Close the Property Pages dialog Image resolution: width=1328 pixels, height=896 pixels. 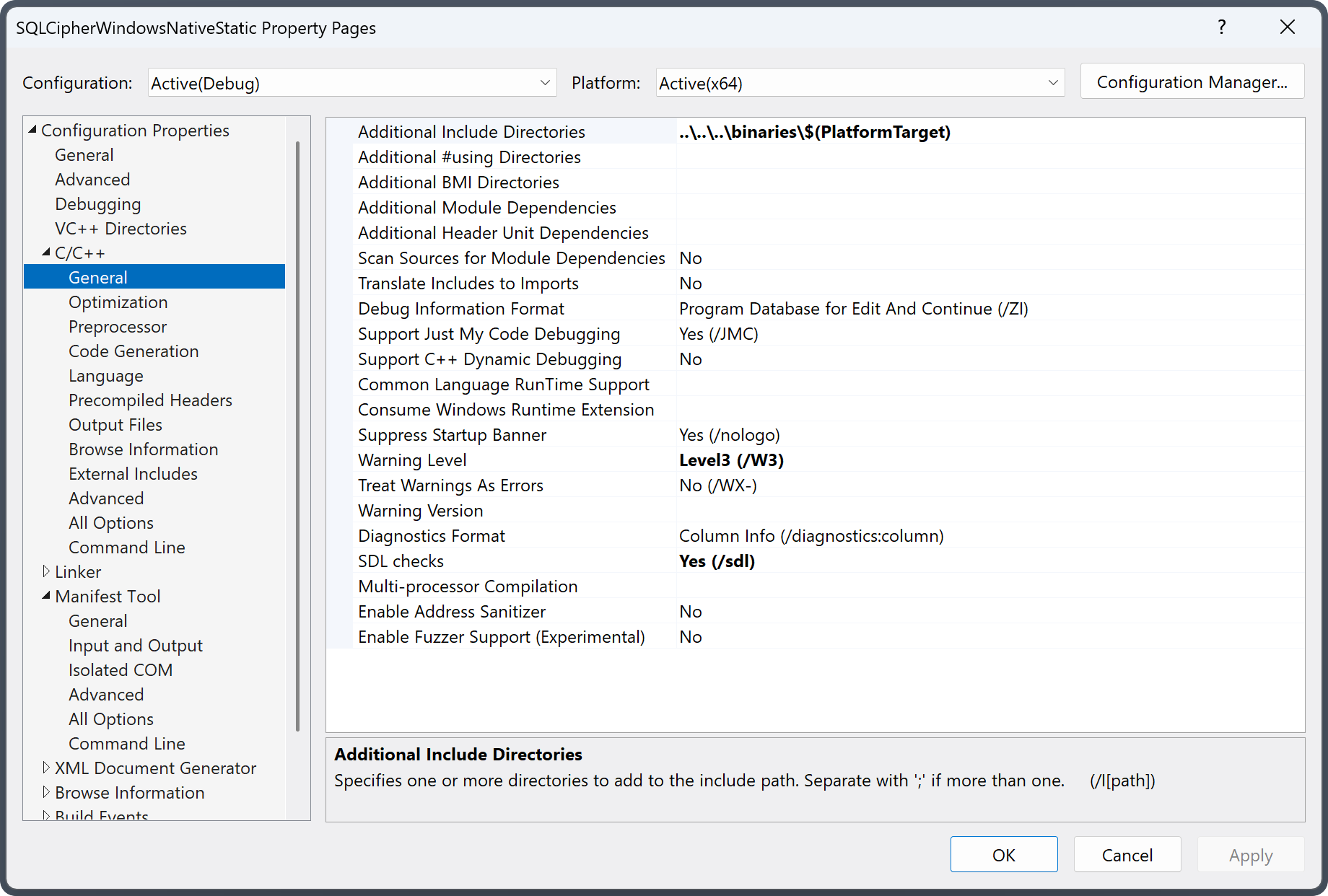pos(1287,27)
